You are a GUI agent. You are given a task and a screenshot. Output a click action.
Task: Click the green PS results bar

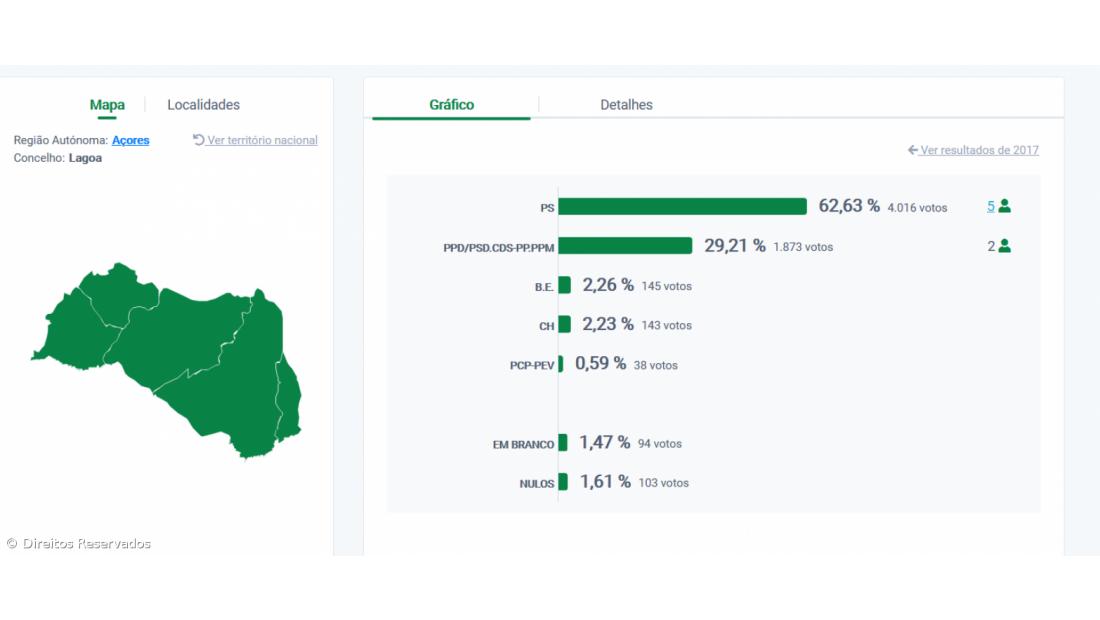[682, 206]
